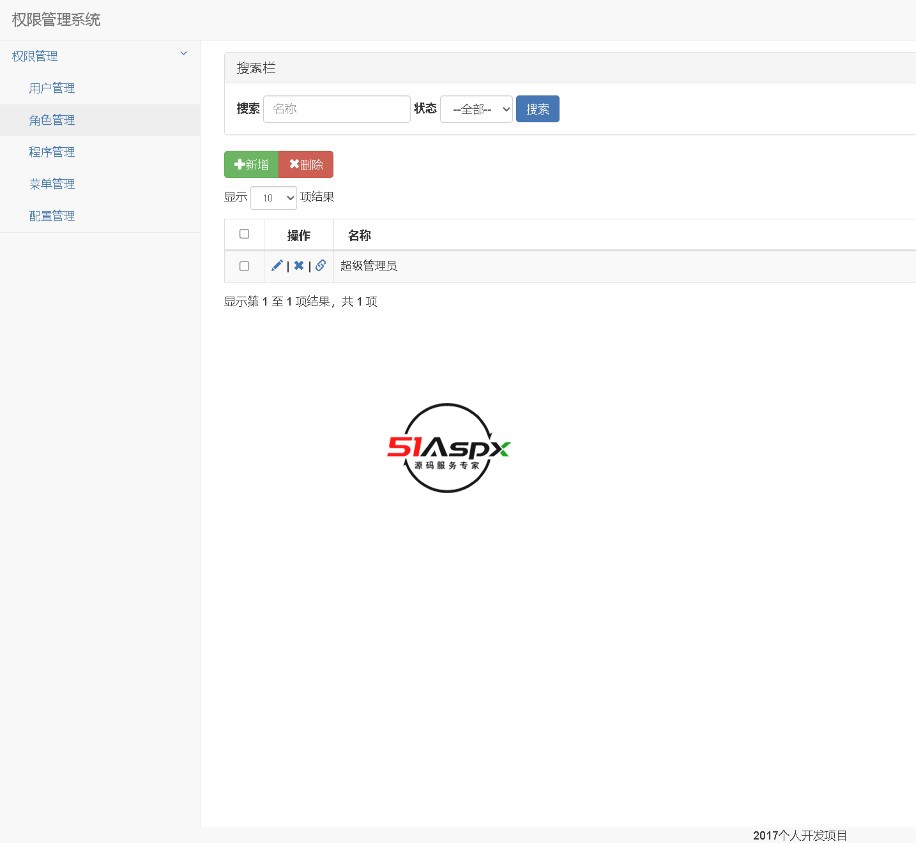The image size is (916, 843).
Task: Open 配置管理 in the sidebar
Action: pos(52,216)
